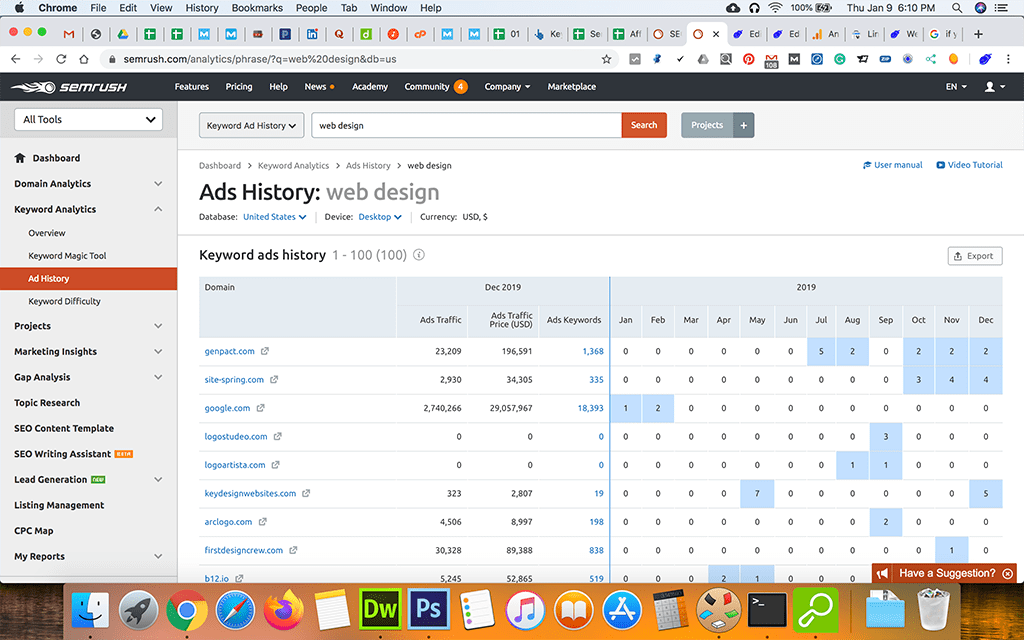Open external link icon beside keydesignwebsites.com
Viewport: 1024px width, 640px height.
306,494
